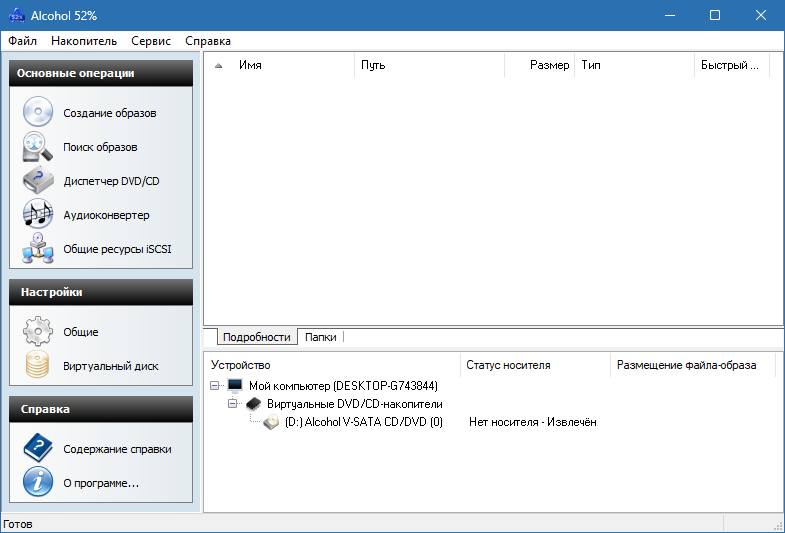
Task: Open the Сервис menu
Action: (x=151, y=41)
